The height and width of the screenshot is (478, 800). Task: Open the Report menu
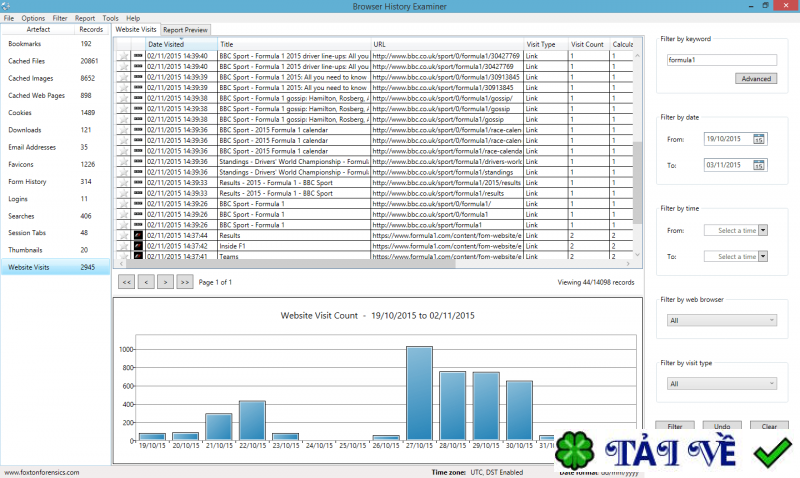85,18
